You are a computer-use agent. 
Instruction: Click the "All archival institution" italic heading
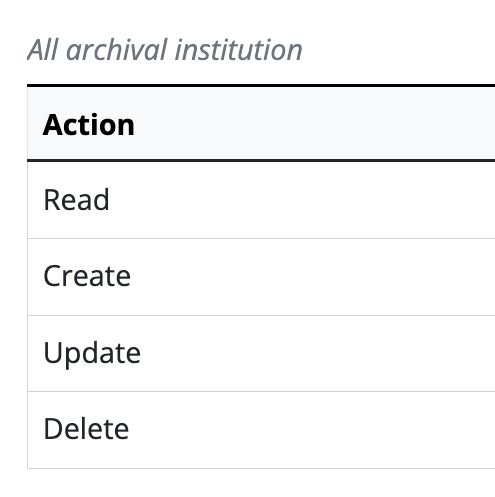coord(165,50)
